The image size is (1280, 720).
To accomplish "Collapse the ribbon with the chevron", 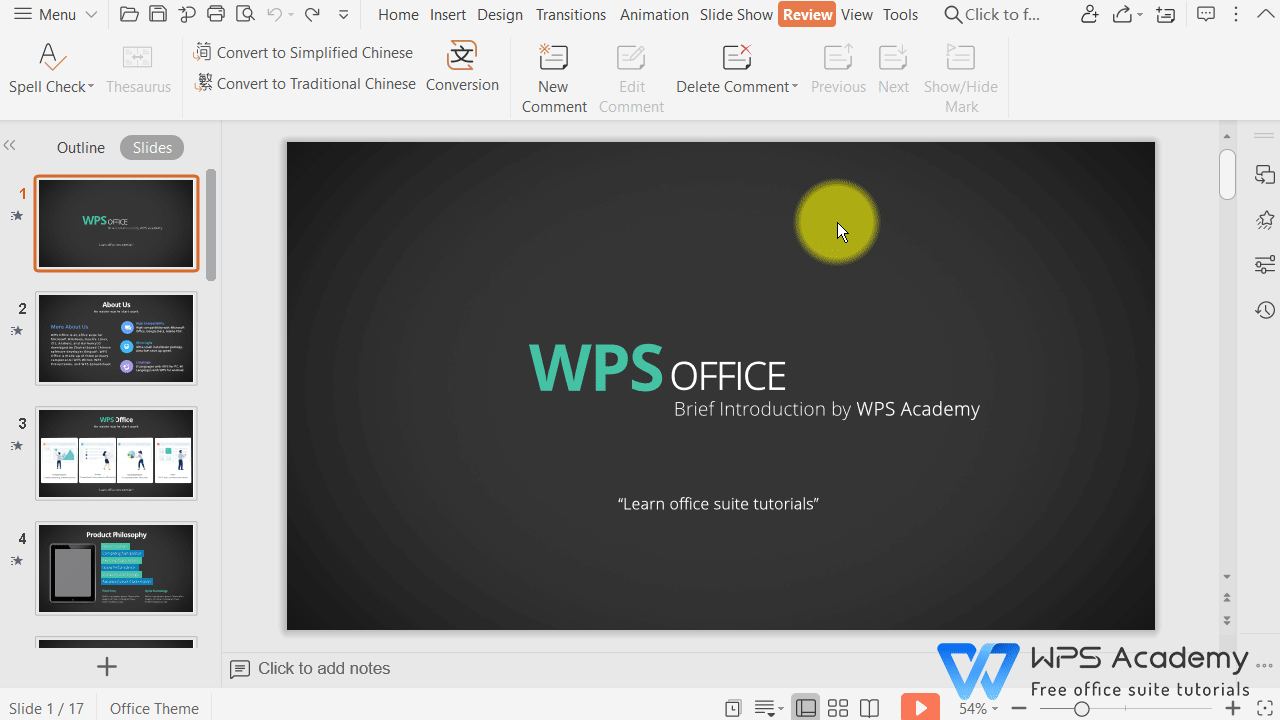I will click(1264, 14).
